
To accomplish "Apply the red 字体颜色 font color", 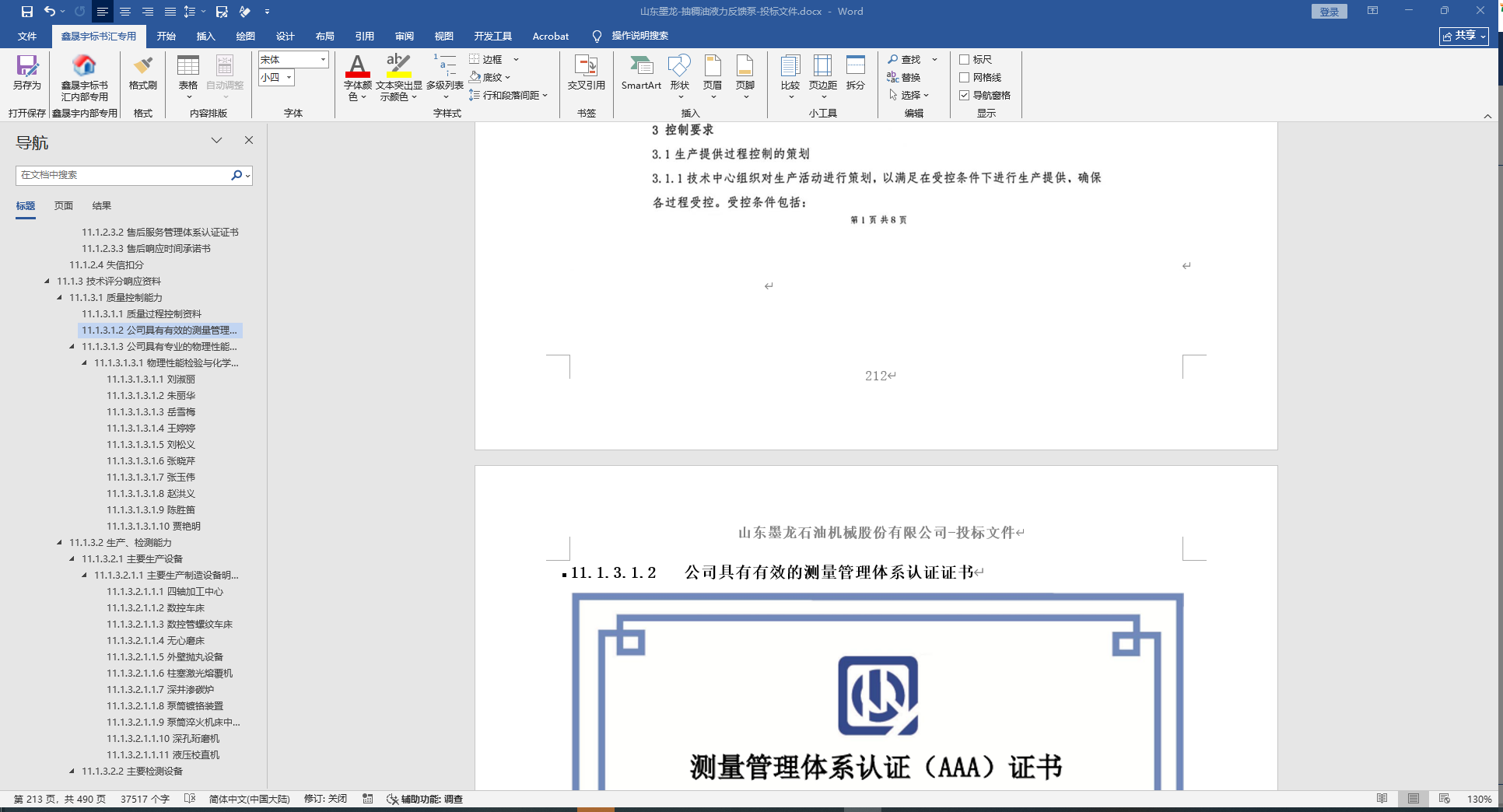I will pyautogui.click(x=357, y=67).
